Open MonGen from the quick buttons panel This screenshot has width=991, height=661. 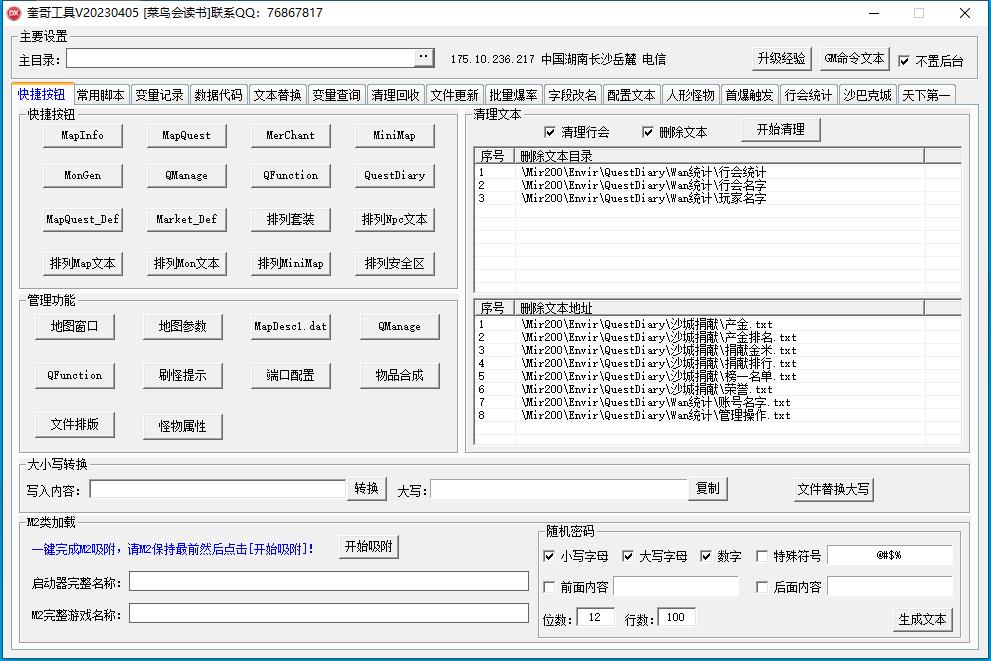(x=82, y=177)
